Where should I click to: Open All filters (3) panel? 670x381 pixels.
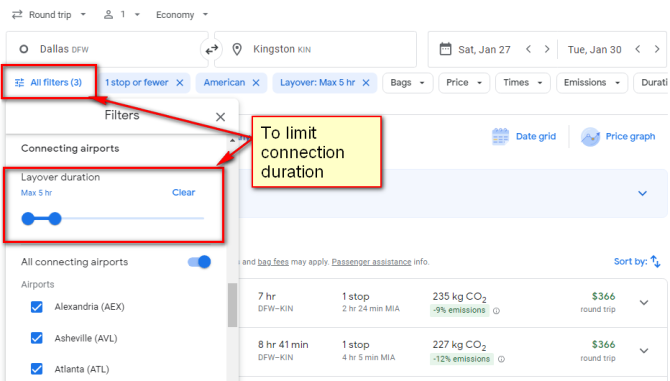point(48,82)
